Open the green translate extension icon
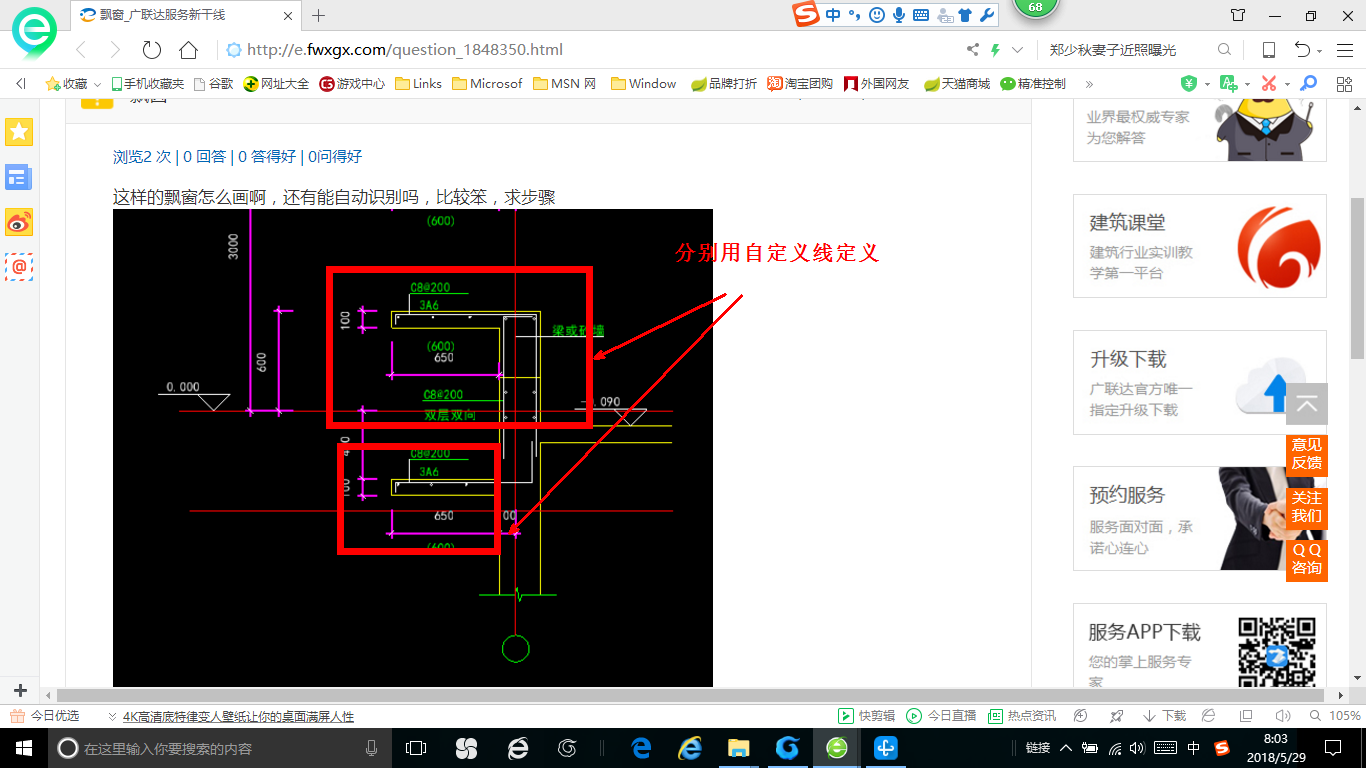This screenshot has width=1366, height=768. click(x=1229, y=84)
